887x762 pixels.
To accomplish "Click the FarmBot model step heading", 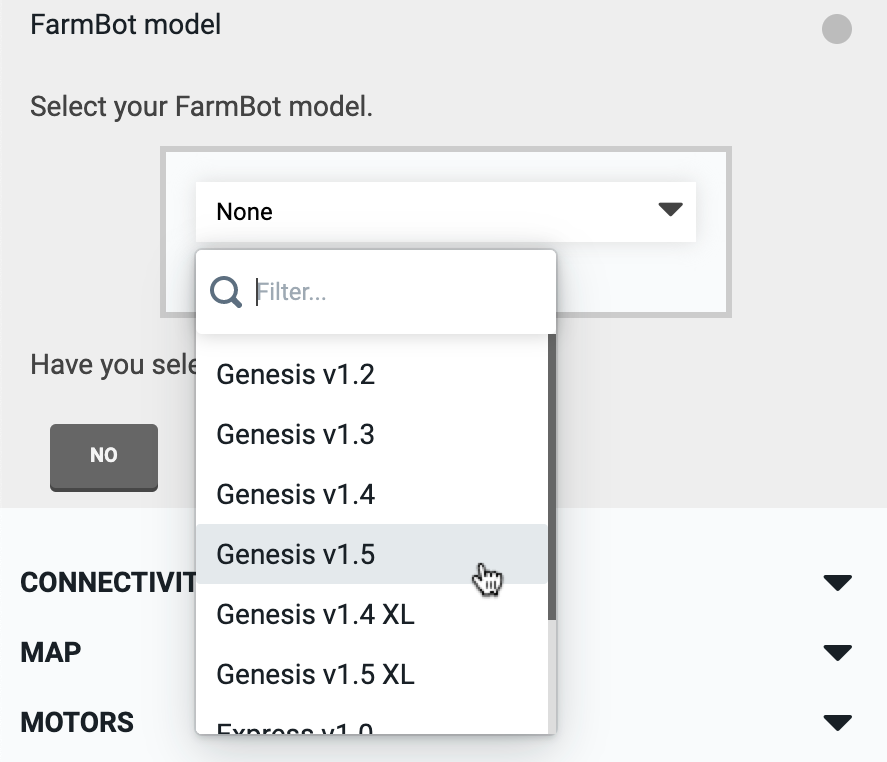I will pos(126,25).
